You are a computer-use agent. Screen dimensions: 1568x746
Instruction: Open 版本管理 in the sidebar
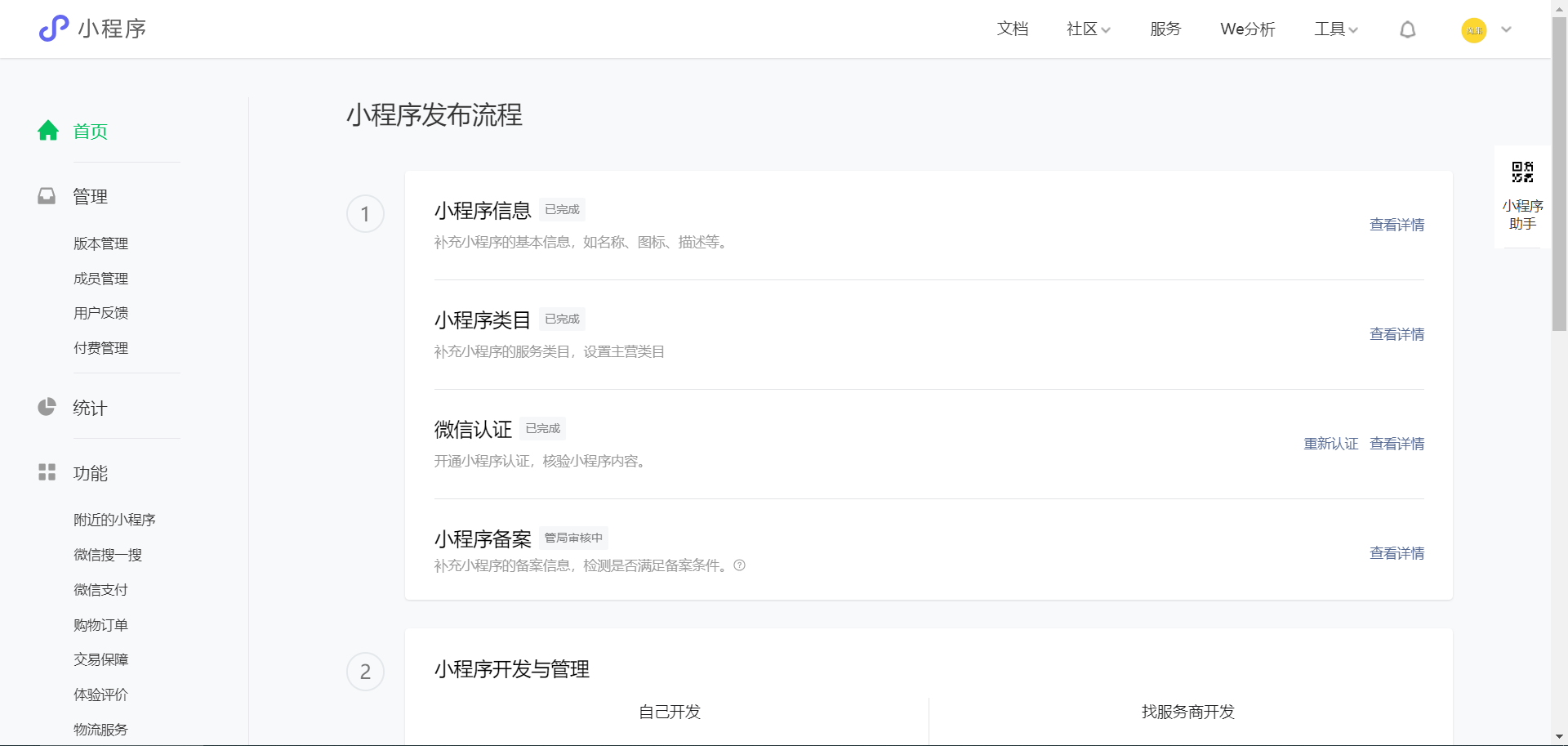[100, 243]
